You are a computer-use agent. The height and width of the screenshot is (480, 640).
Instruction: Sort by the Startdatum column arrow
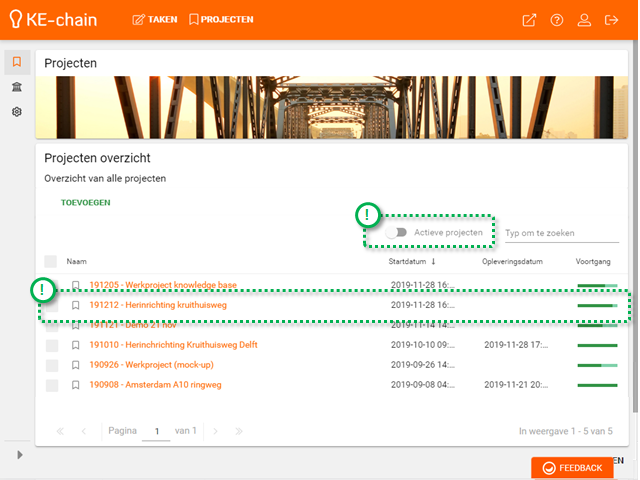click(x=433, y=262)
